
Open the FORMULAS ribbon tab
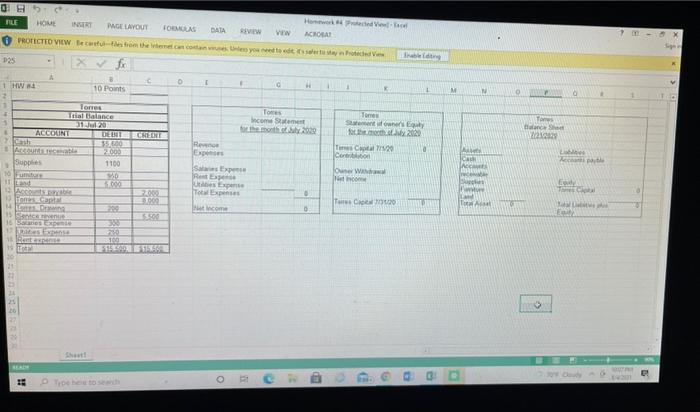point(179,29)
